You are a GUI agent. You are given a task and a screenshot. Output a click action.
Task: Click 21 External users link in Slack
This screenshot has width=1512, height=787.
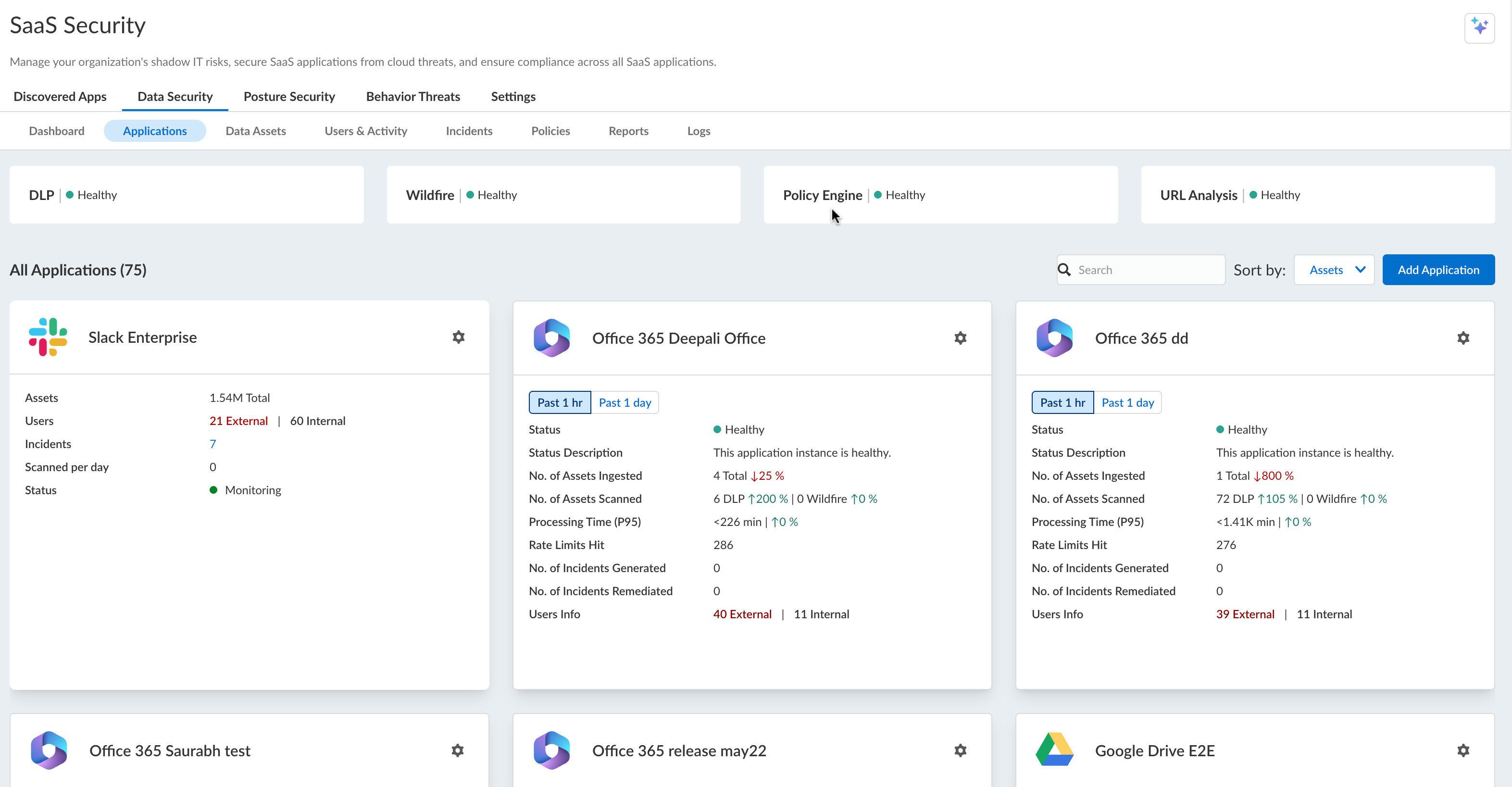(238, 421)
